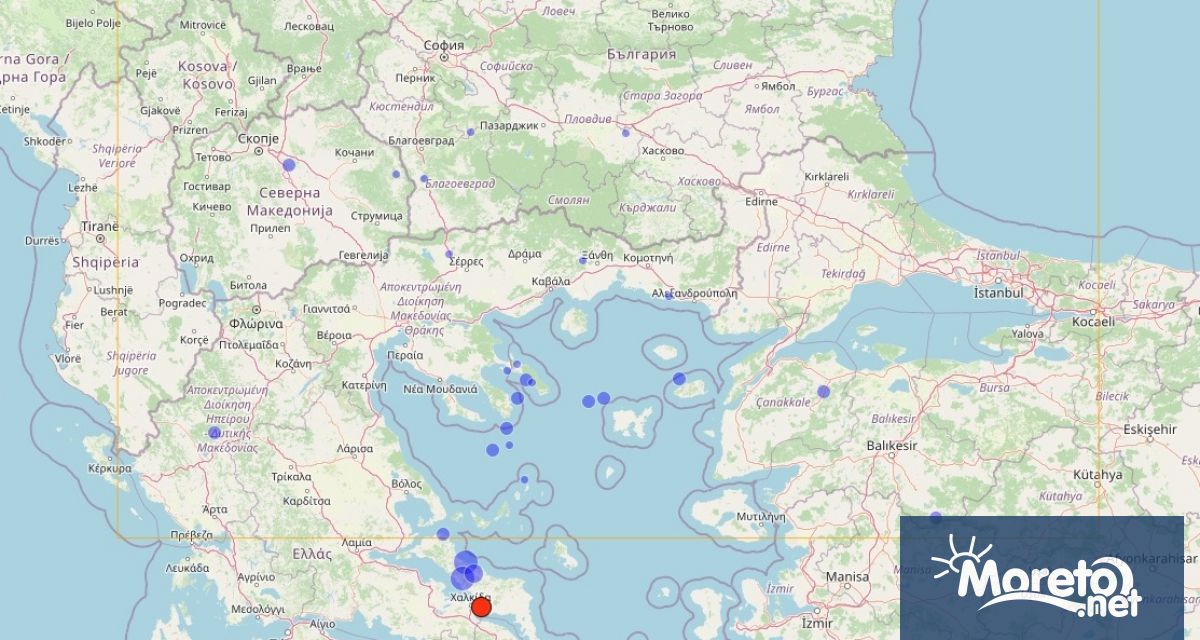Select the Охрид label

coord(195,257)
